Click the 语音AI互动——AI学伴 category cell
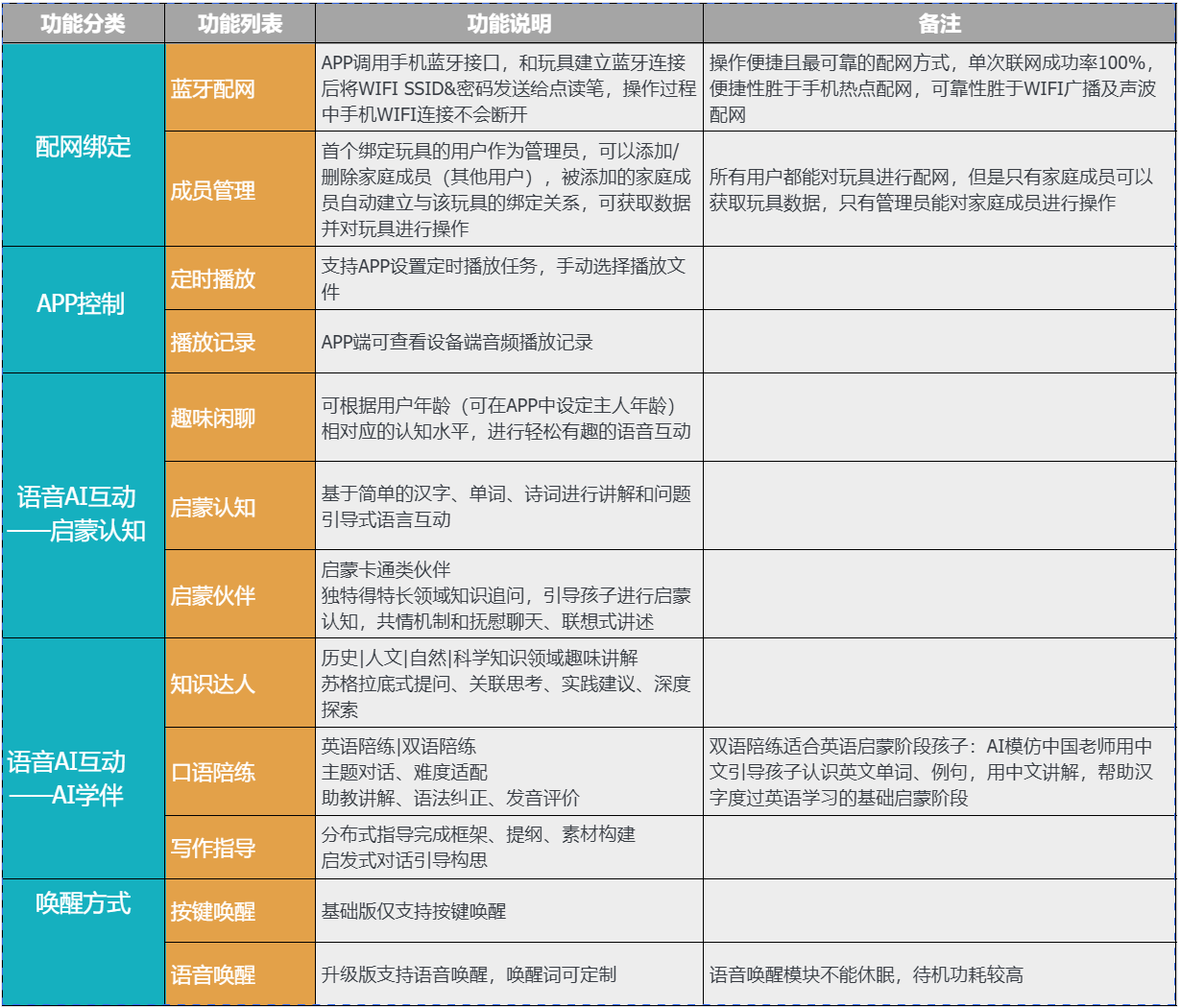Image resolution: width=1180 pixels, height=1008 pixels. [84, 758]
